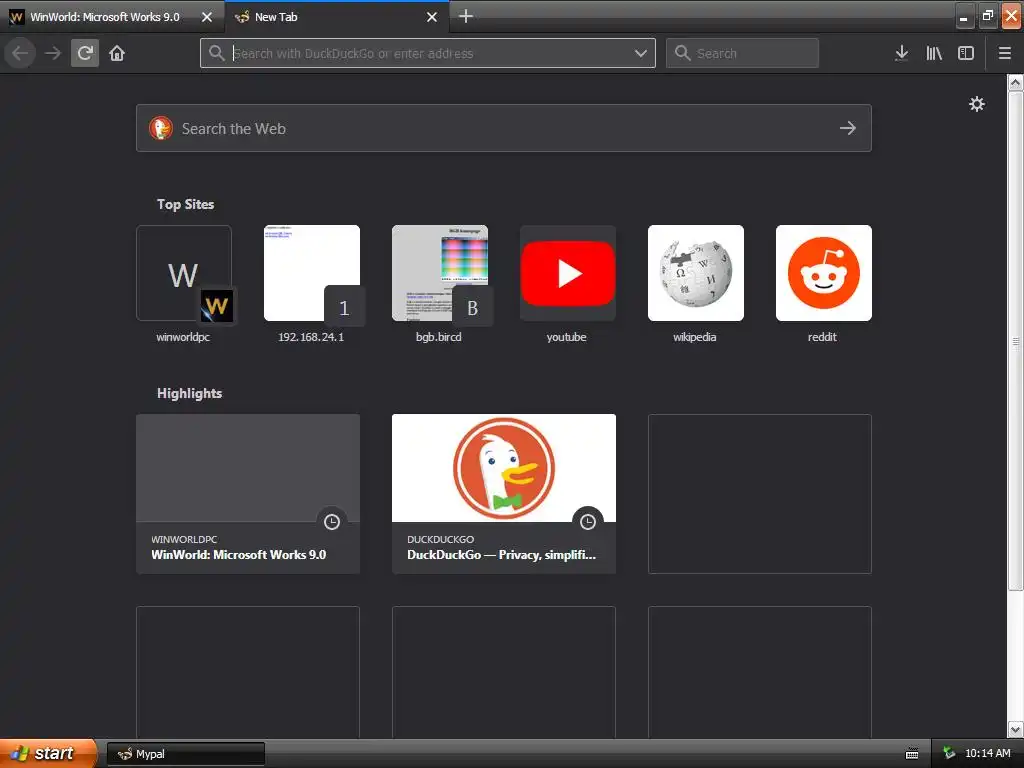Close the New Tab tab
Image resolution: width=1024 pixels, height=768 pixels.
point(432,17)
